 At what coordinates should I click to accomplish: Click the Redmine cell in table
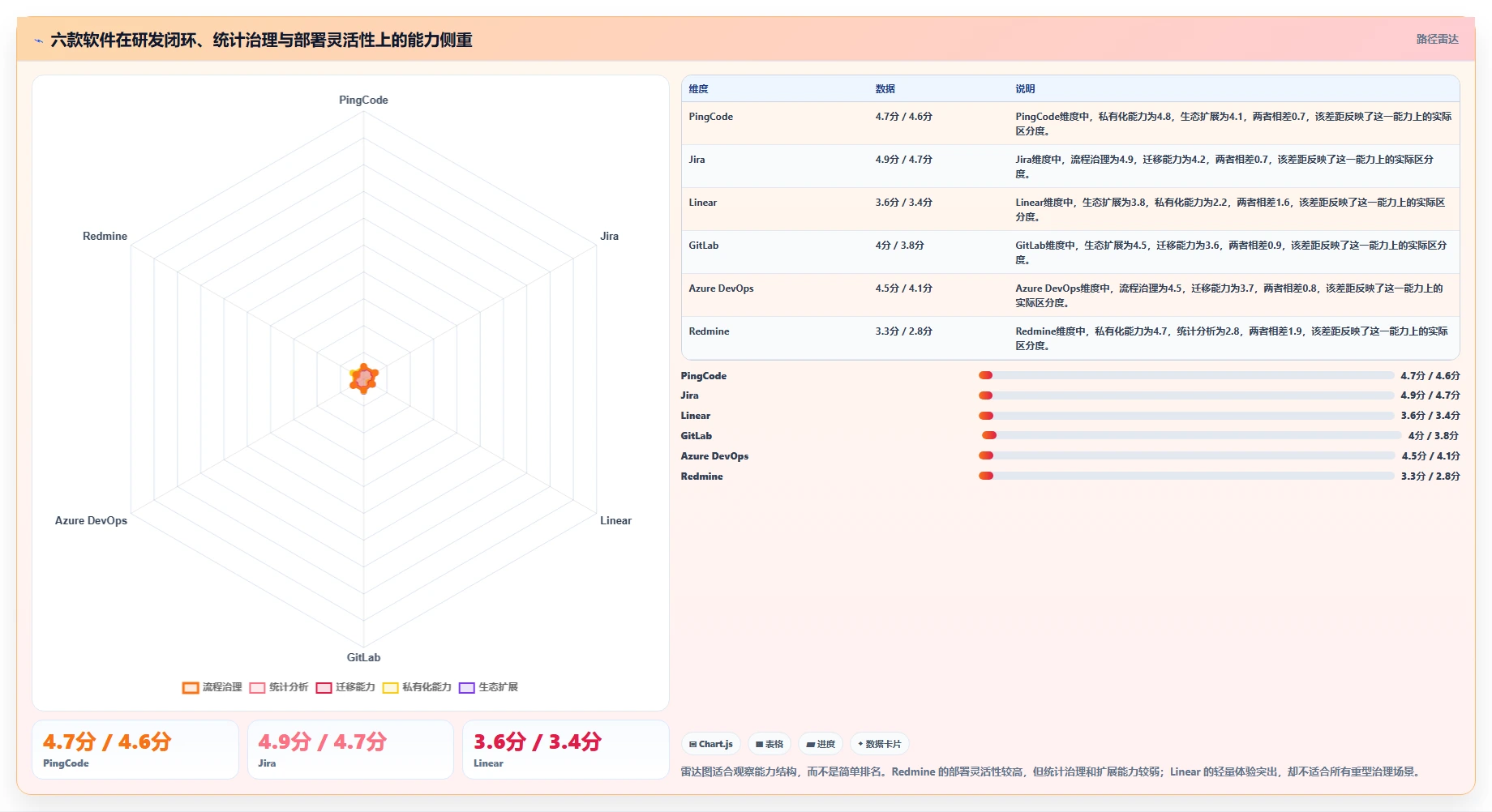709,331
